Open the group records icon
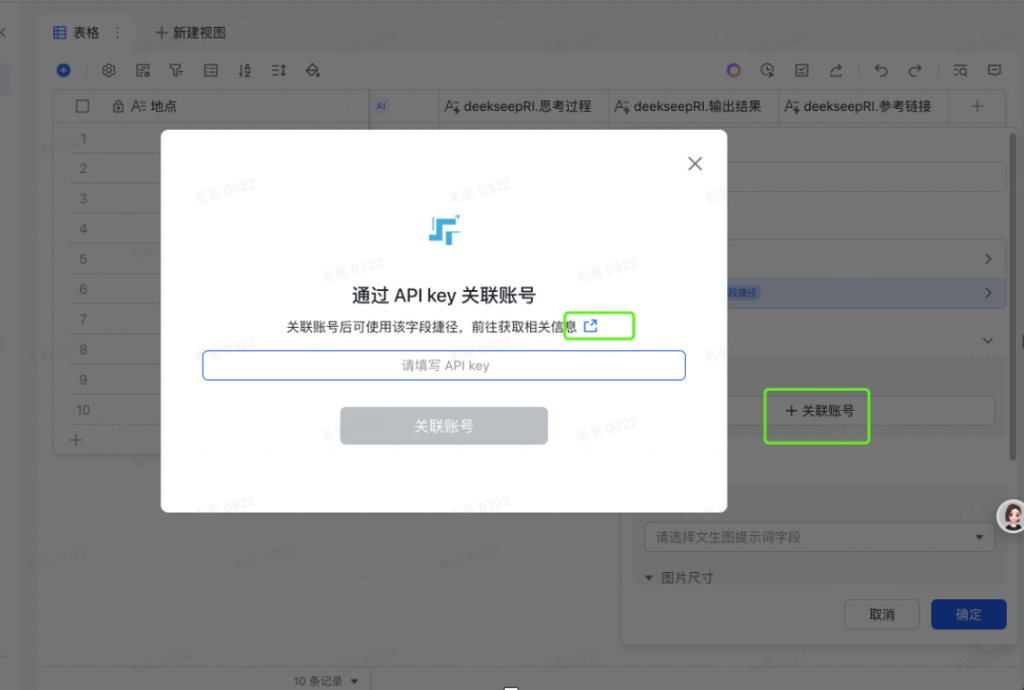The height and width of the screenshot is (690, 1024). (x=210, y=70)
